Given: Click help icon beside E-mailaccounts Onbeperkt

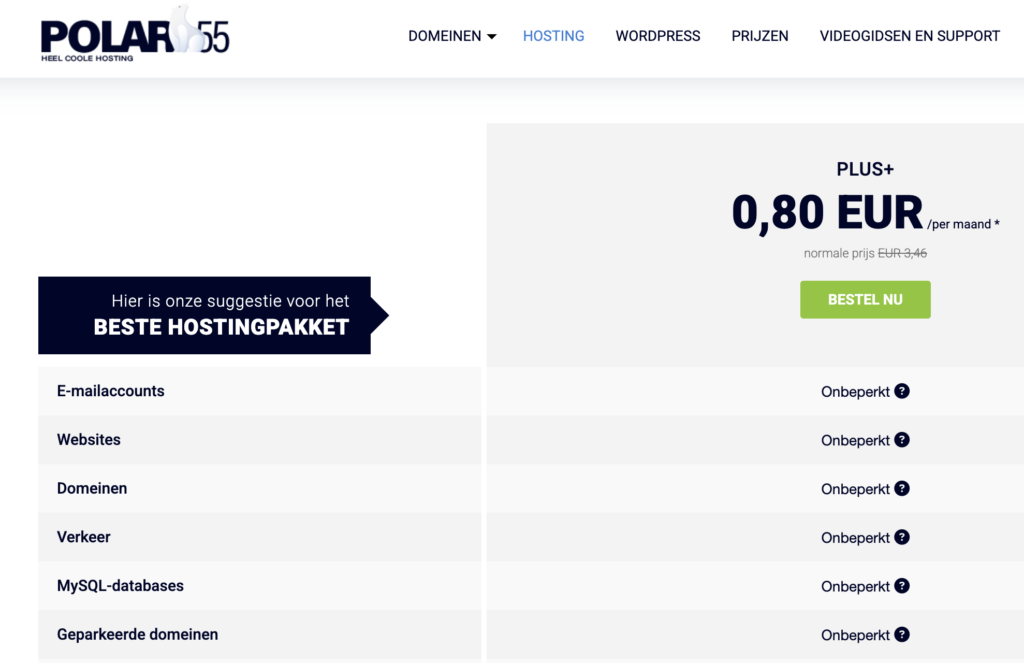Looking at the screenshot, I should (x=902, y=391).
